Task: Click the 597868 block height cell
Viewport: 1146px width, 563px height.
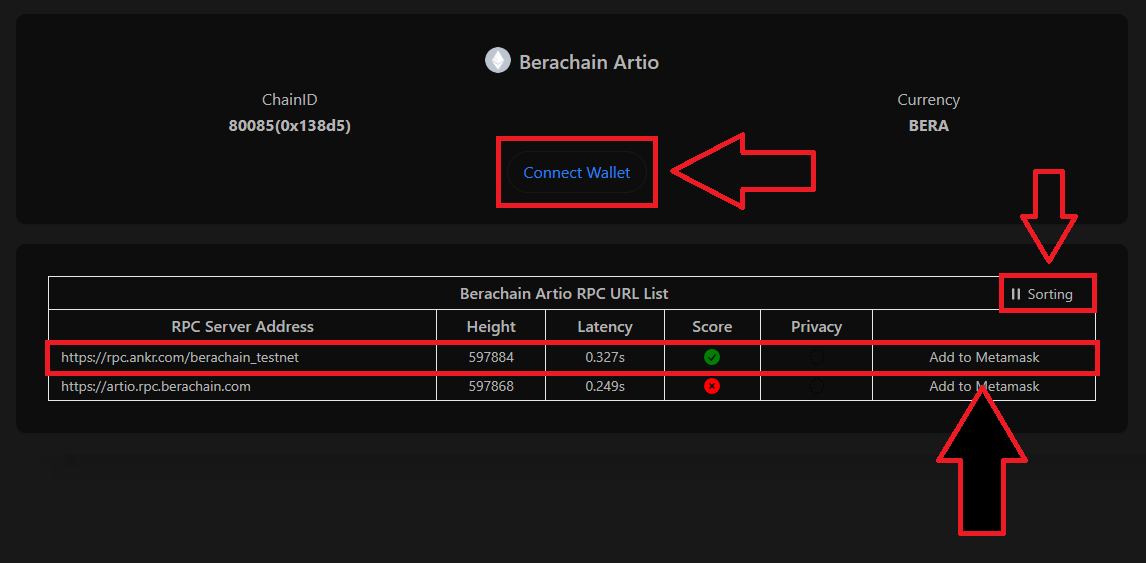Action: 491,386
